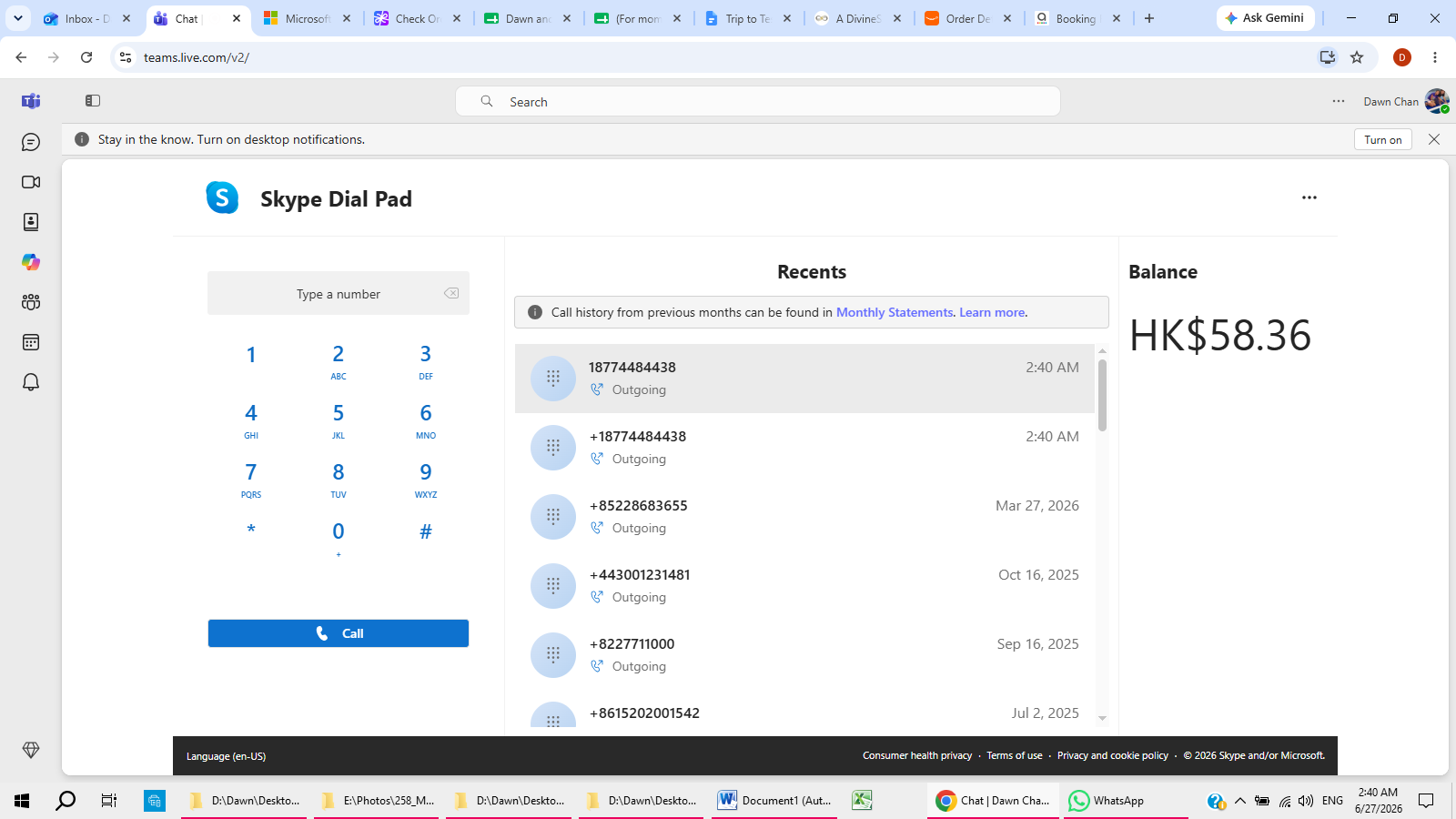Open the Chat icon in Teams sidebar

pos(31,142)
